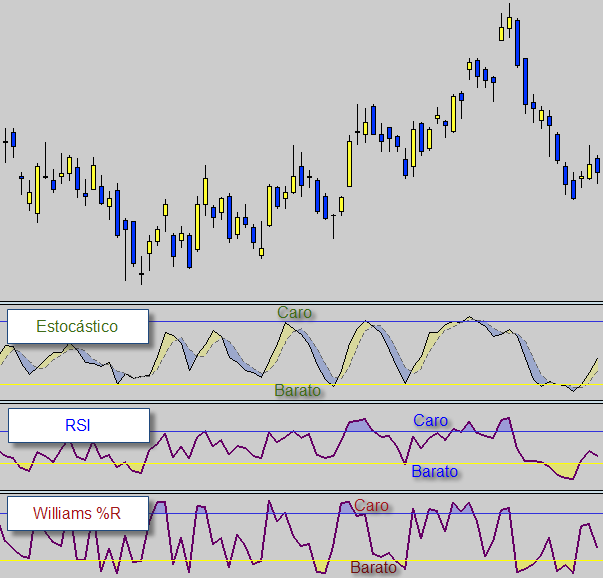Click the rightmost candle on the price chart
This screenshot has width=603, height=578.
[597, 164]
